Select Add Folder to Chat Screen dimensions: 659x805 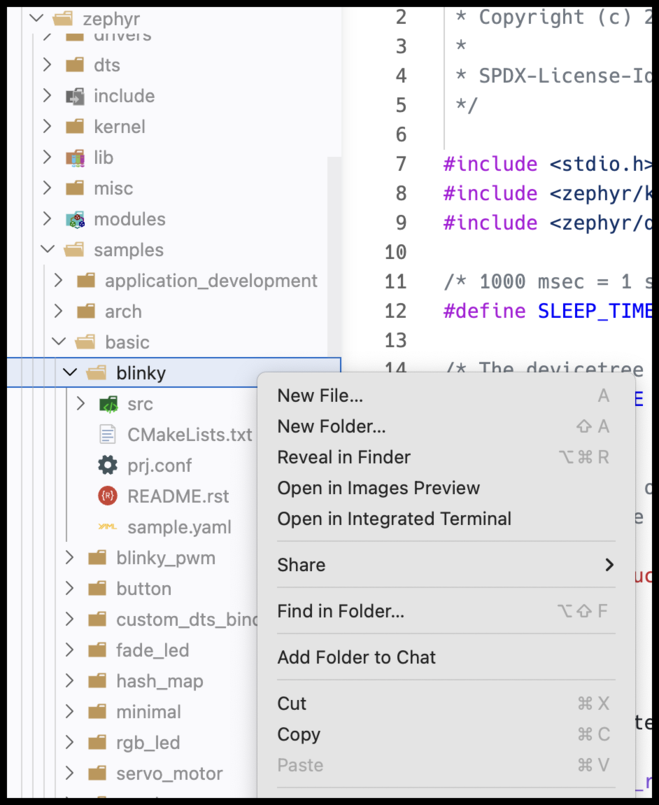pos(446,658)
